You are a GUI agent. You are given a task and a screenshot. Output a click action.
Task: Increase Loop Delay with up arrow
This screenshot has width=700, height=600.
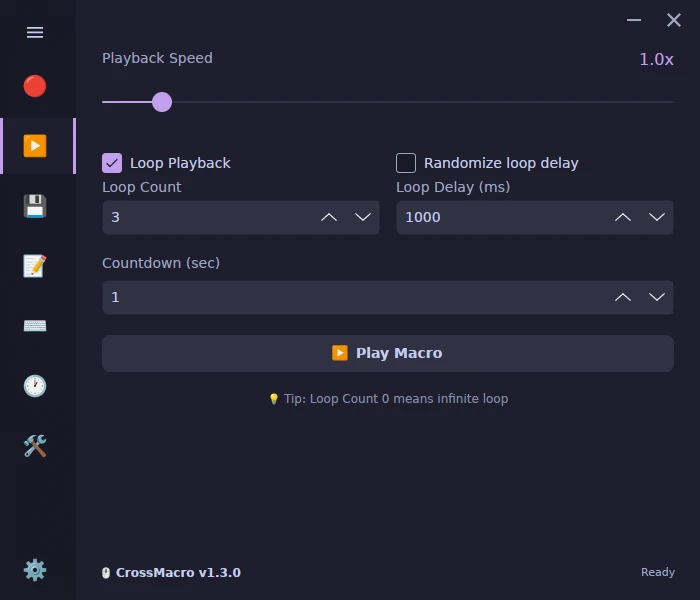pyautogui.click(x=623, y=217)
